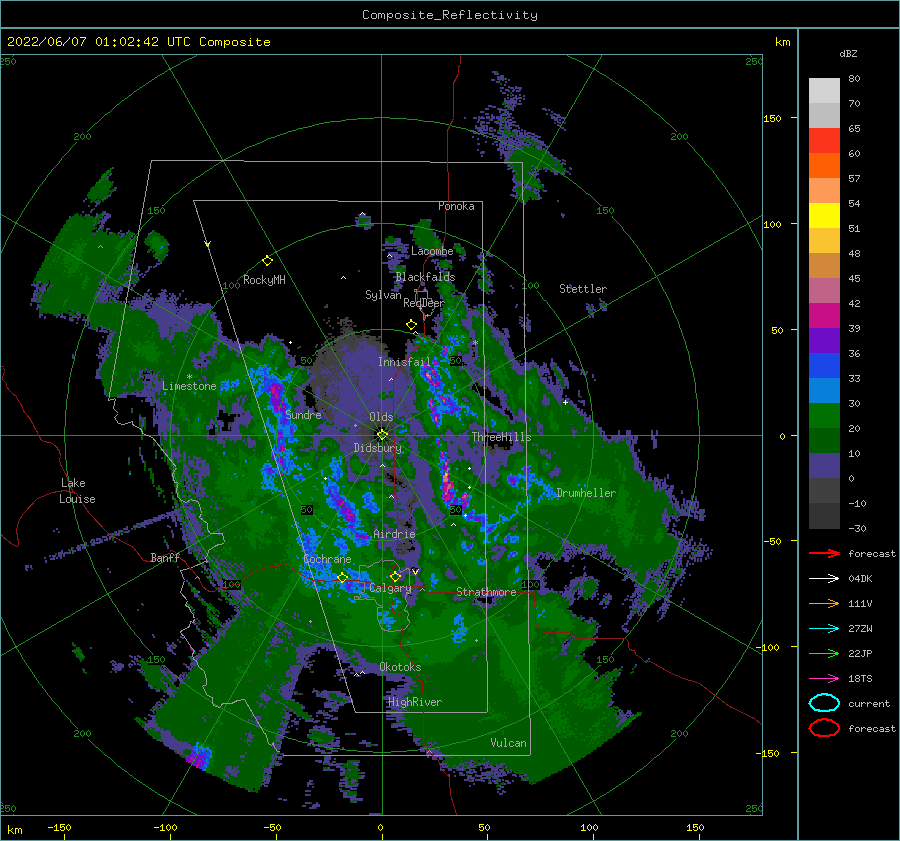
Task: Click the bright yellow 54 dBZ swatch
Action: pos(824,215)
